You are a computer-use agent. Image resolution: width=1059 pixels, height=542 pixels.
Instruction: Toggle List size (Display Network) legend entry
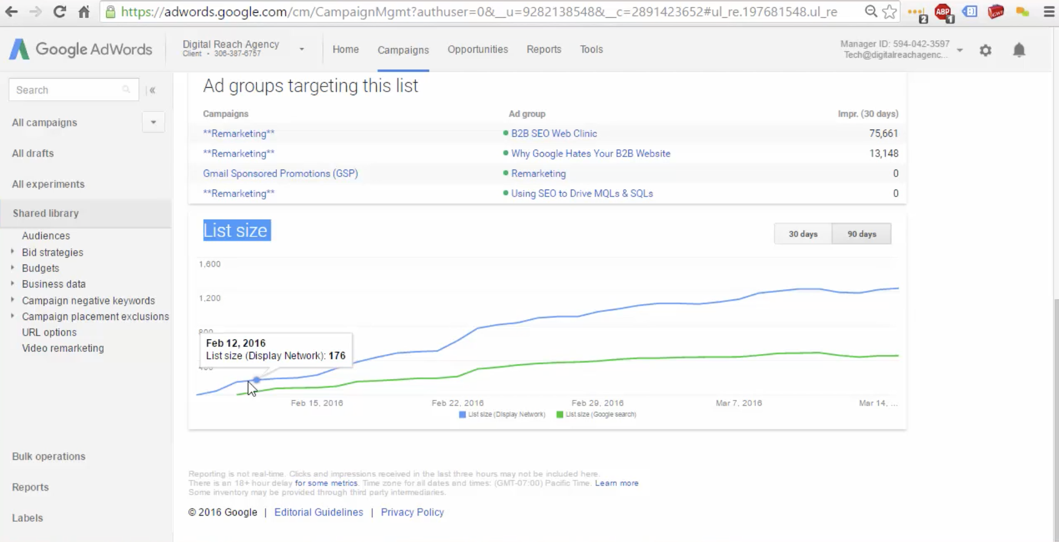(x=502, y=414)
